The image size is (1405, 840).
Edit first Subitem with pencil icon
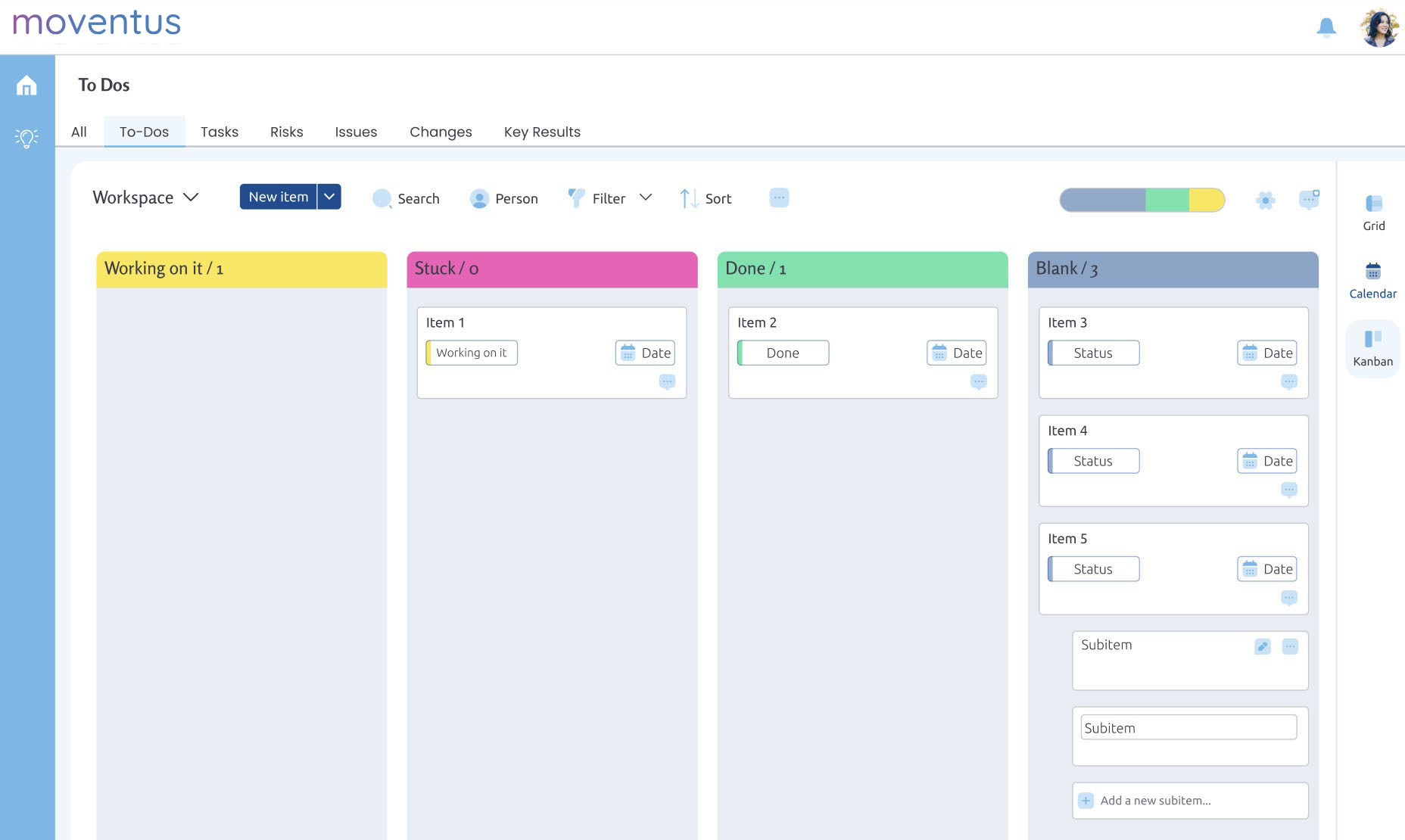pos(1262,646)
